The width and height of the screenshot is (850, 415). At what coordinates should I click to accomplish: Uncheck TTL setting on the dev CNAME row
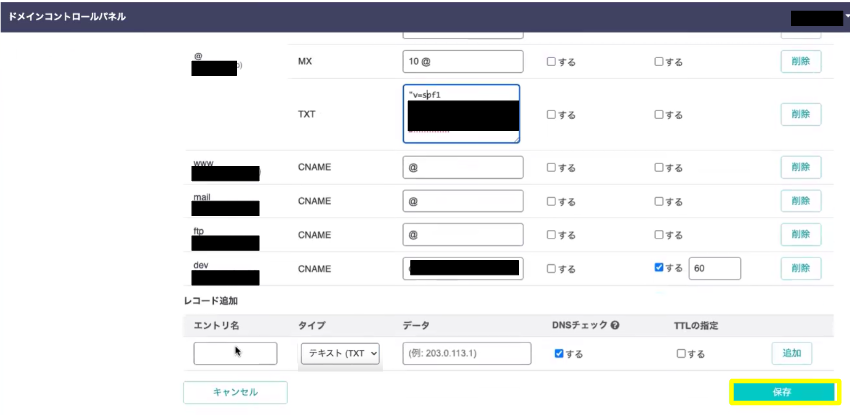[x=660, y=268]
